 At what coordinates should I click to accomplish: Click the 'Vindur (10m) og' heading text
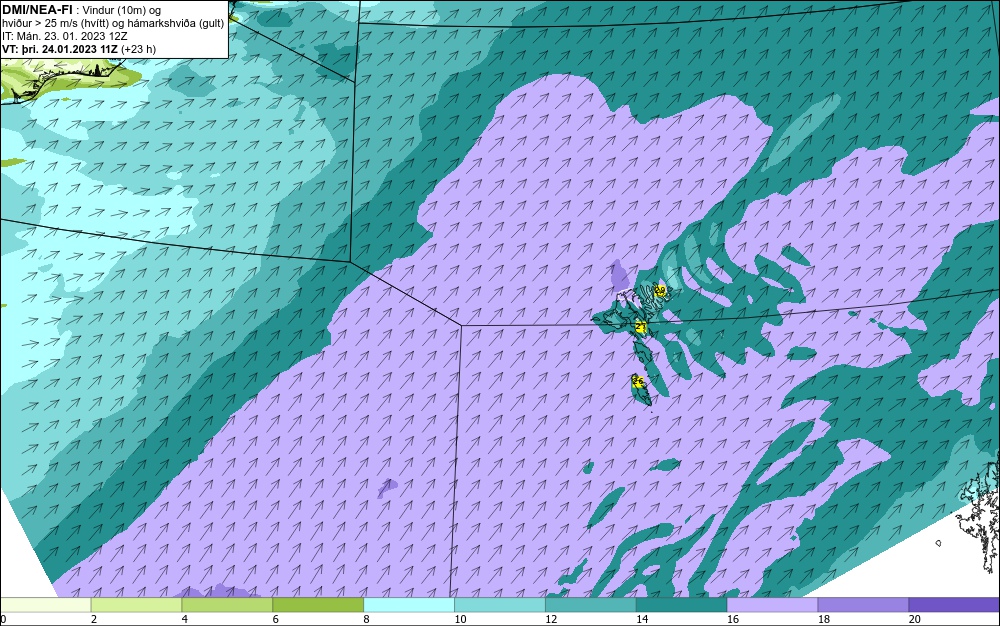tap(122, 10)
